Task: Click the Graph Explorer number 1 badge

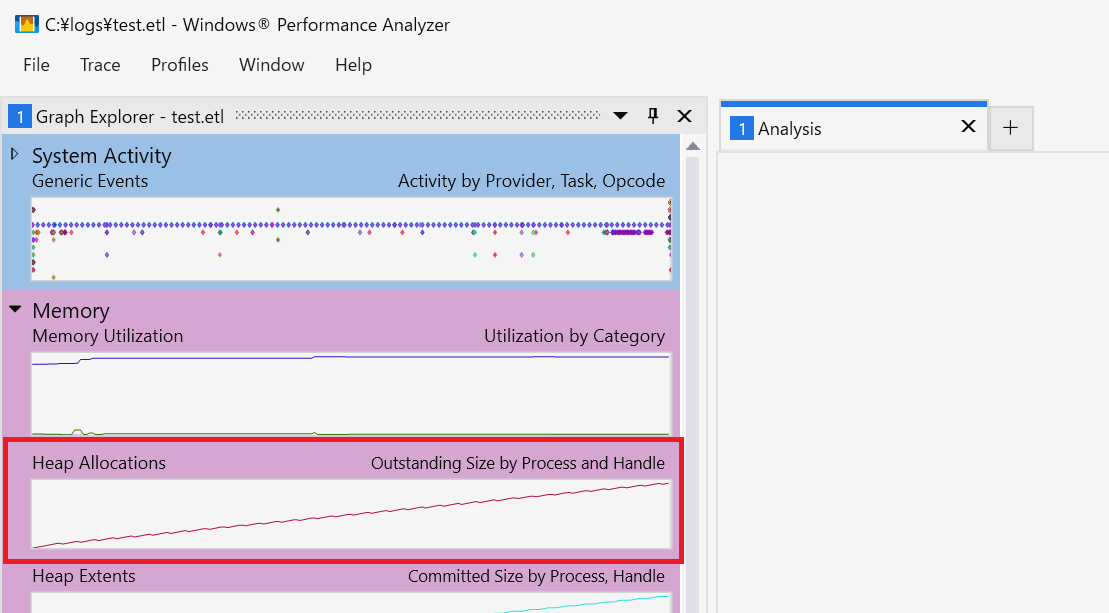Action: (x=19, y=117)
